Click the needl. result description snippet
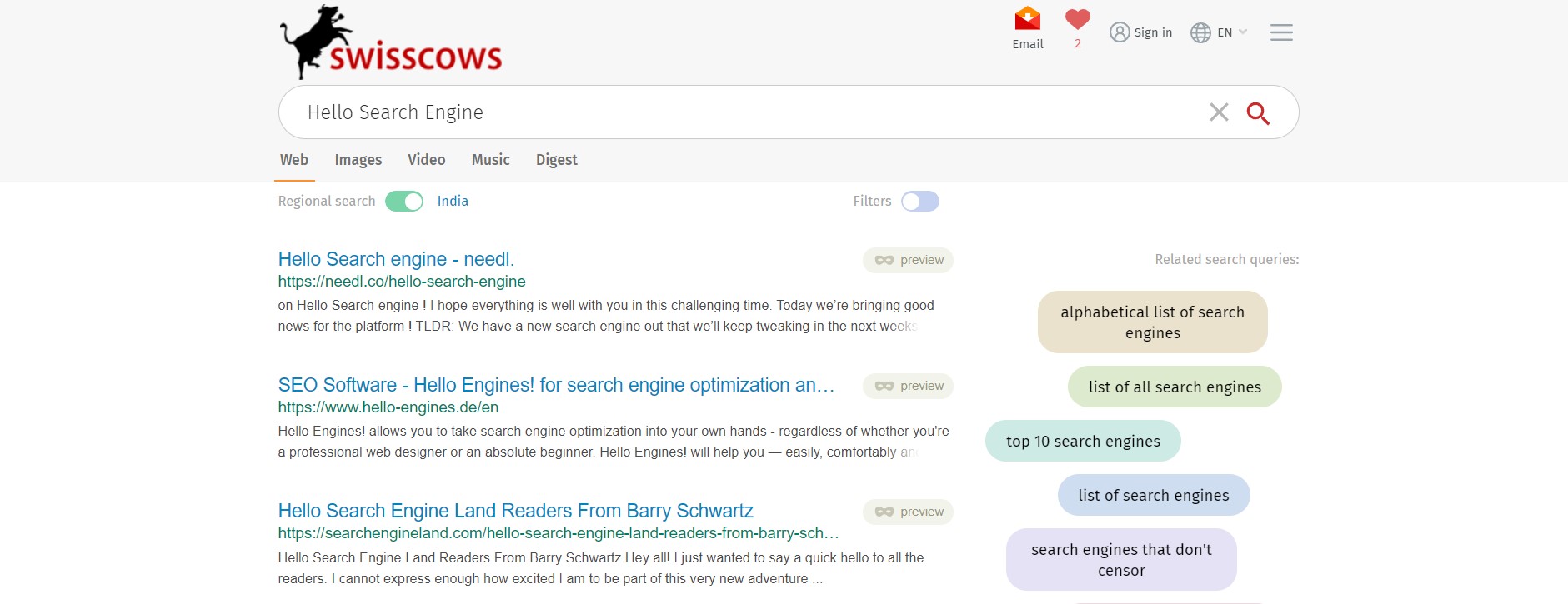The height and width of the screenshot is (604, 1568). [x=606, y=316]
